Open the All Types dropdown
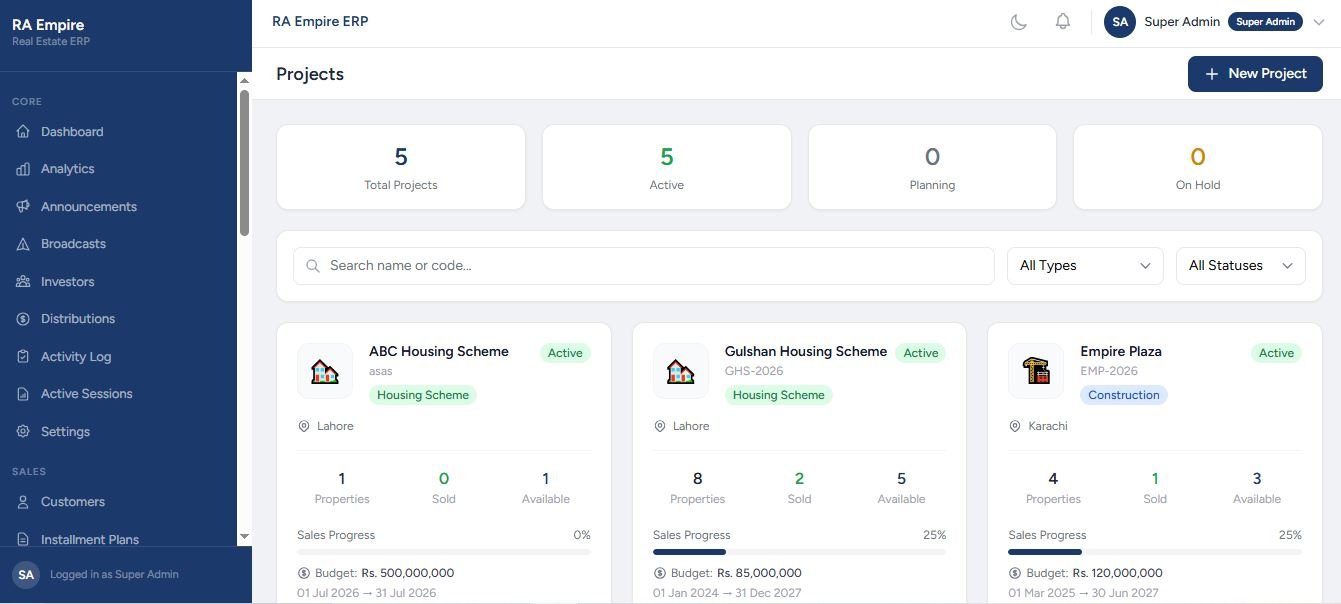 [1085, 266]
